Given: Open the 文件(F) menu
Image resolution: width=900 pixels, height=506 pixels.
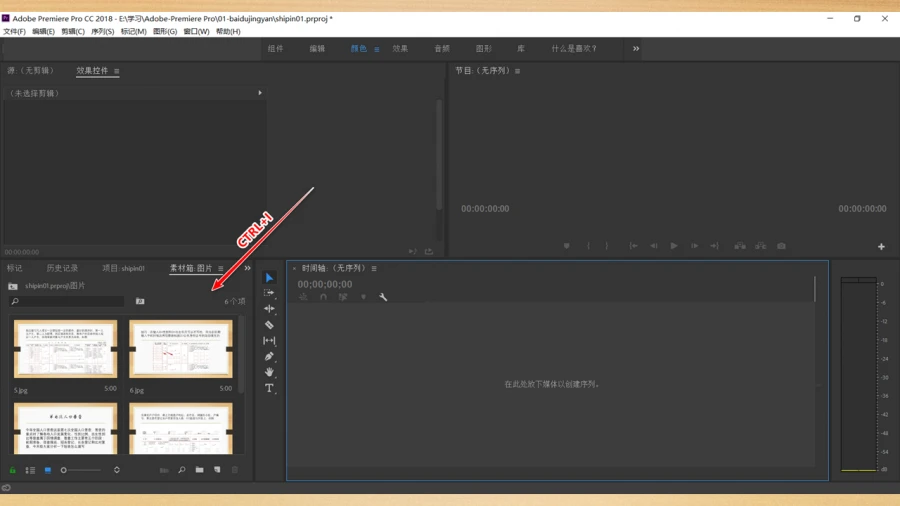Looking at the screenshot, I should (x=14, y=32).
